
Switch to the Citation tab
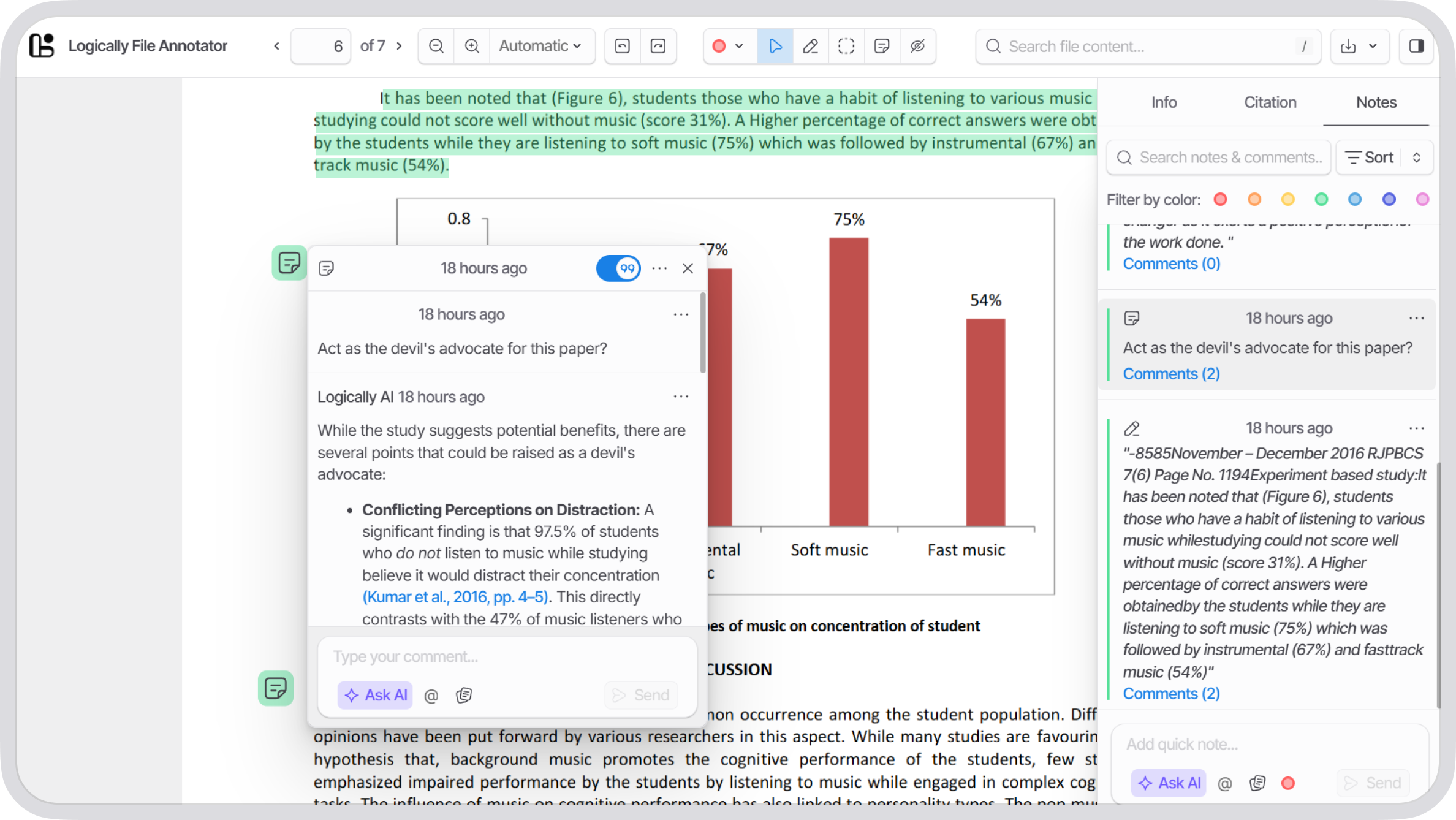1270,102
